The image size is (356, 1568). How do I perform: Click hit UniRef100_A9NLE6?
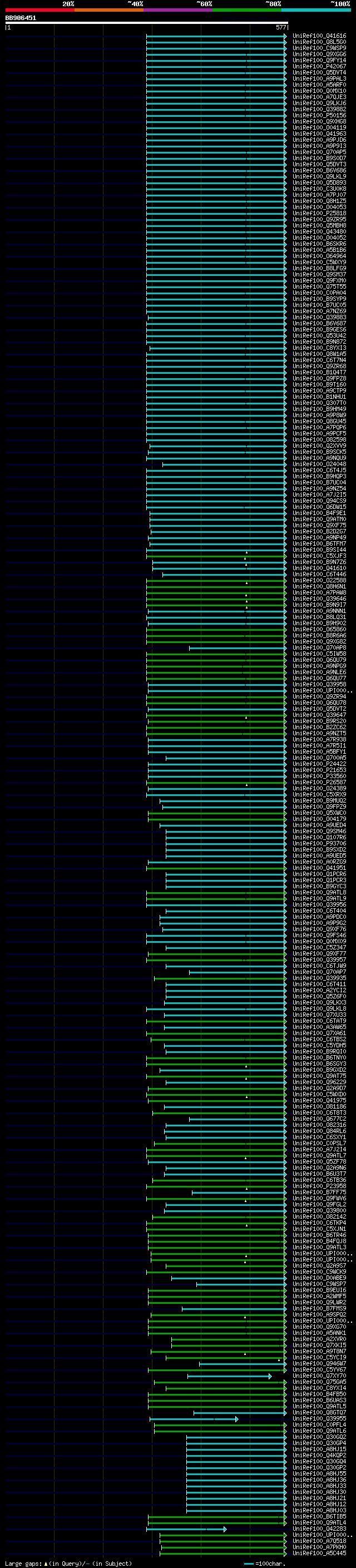click(319, 672)
